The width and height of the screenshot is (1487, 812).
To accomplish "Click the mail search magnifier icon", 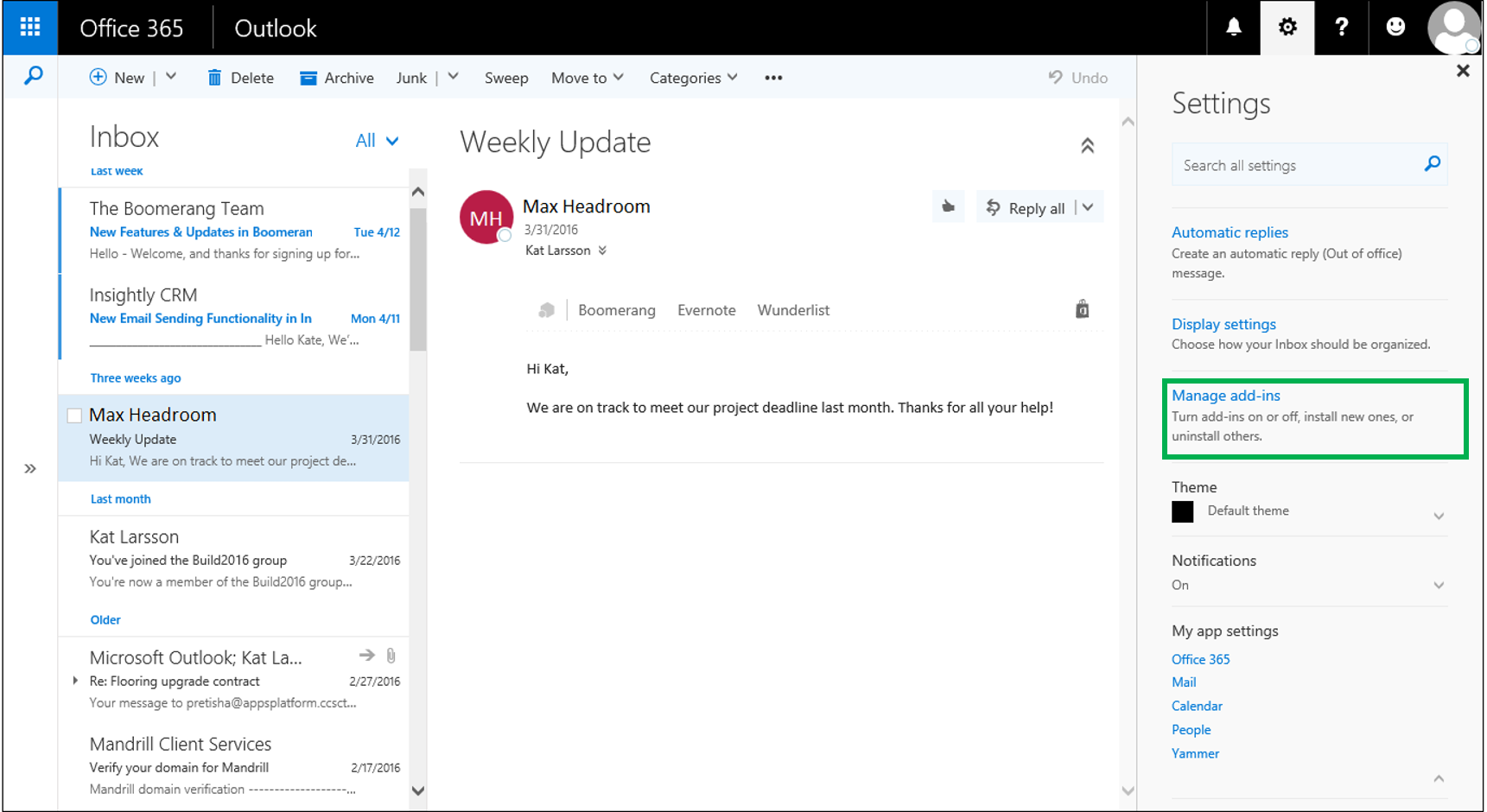I will coord(33,76).
